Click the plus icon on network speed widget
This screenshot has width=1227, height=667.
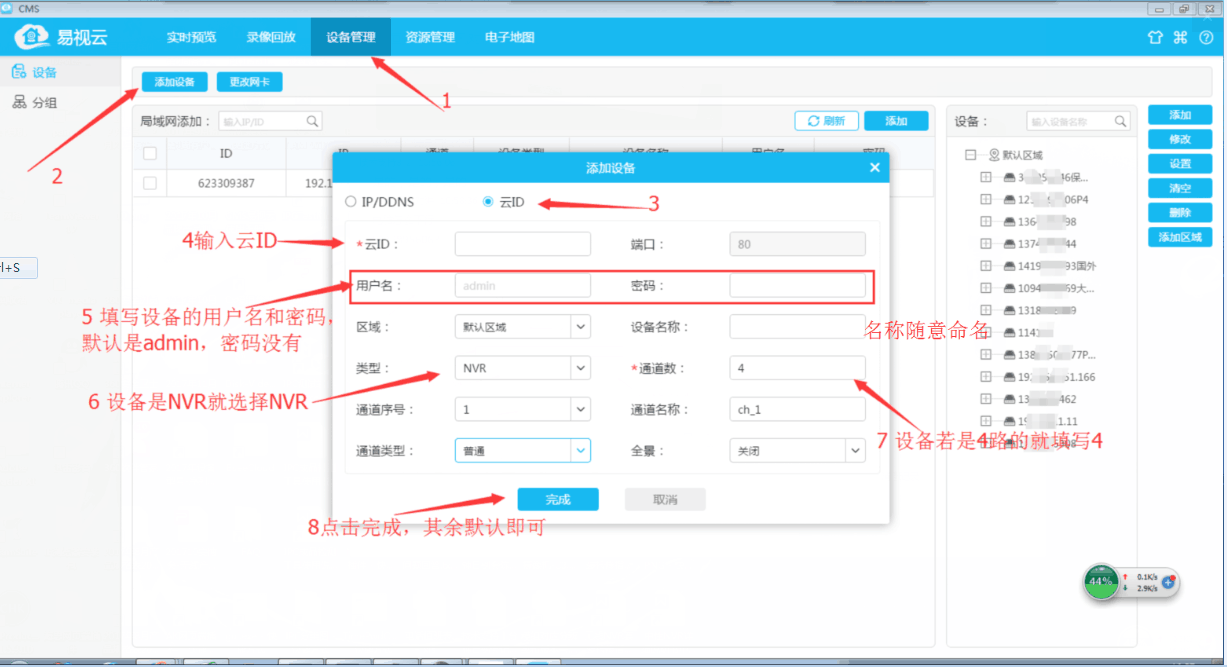(x=1167, y=581)
